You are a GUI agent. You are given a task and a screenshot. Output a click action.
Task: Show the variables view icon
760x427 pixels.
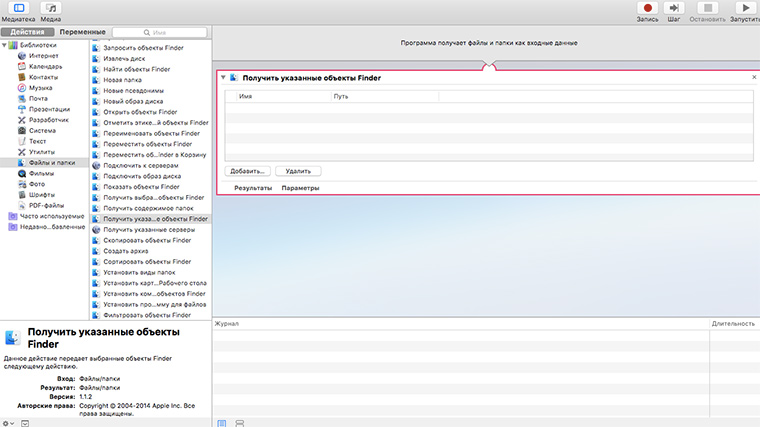pos(239,423)
